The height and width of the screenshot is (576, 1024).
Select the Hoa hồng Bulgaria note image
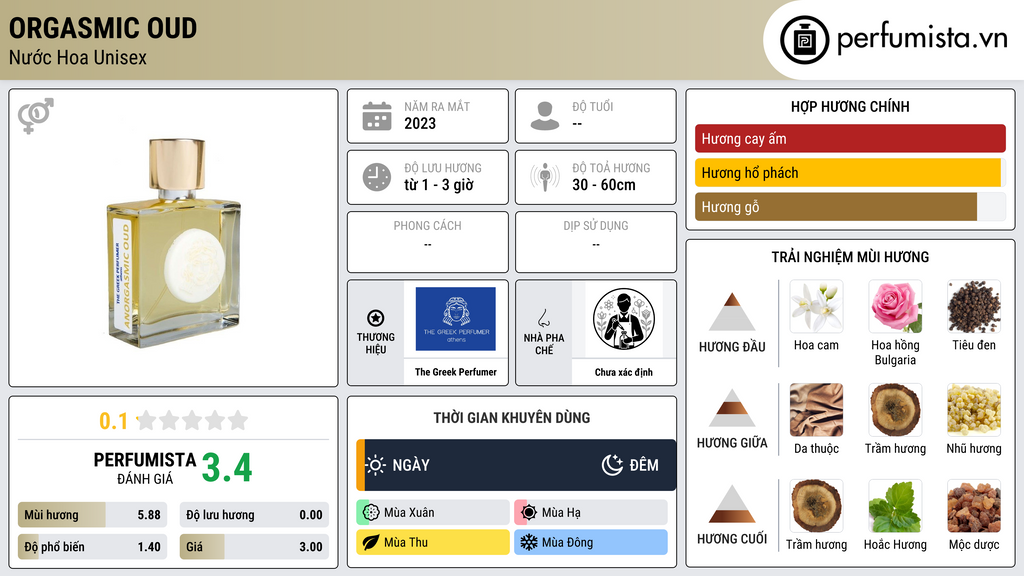click(895, 307)
